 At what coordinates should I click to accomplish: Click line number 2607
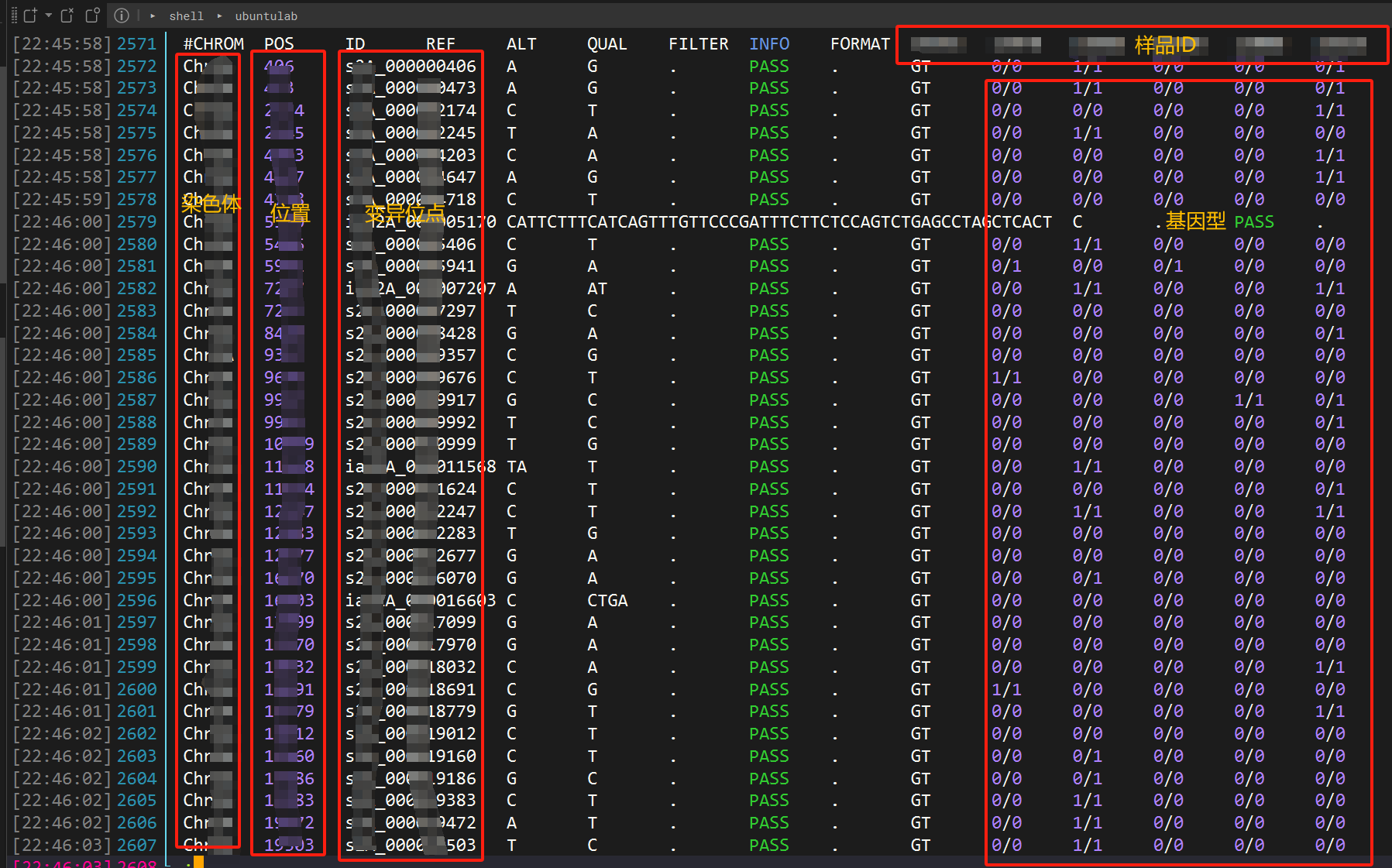pos(136,846)
